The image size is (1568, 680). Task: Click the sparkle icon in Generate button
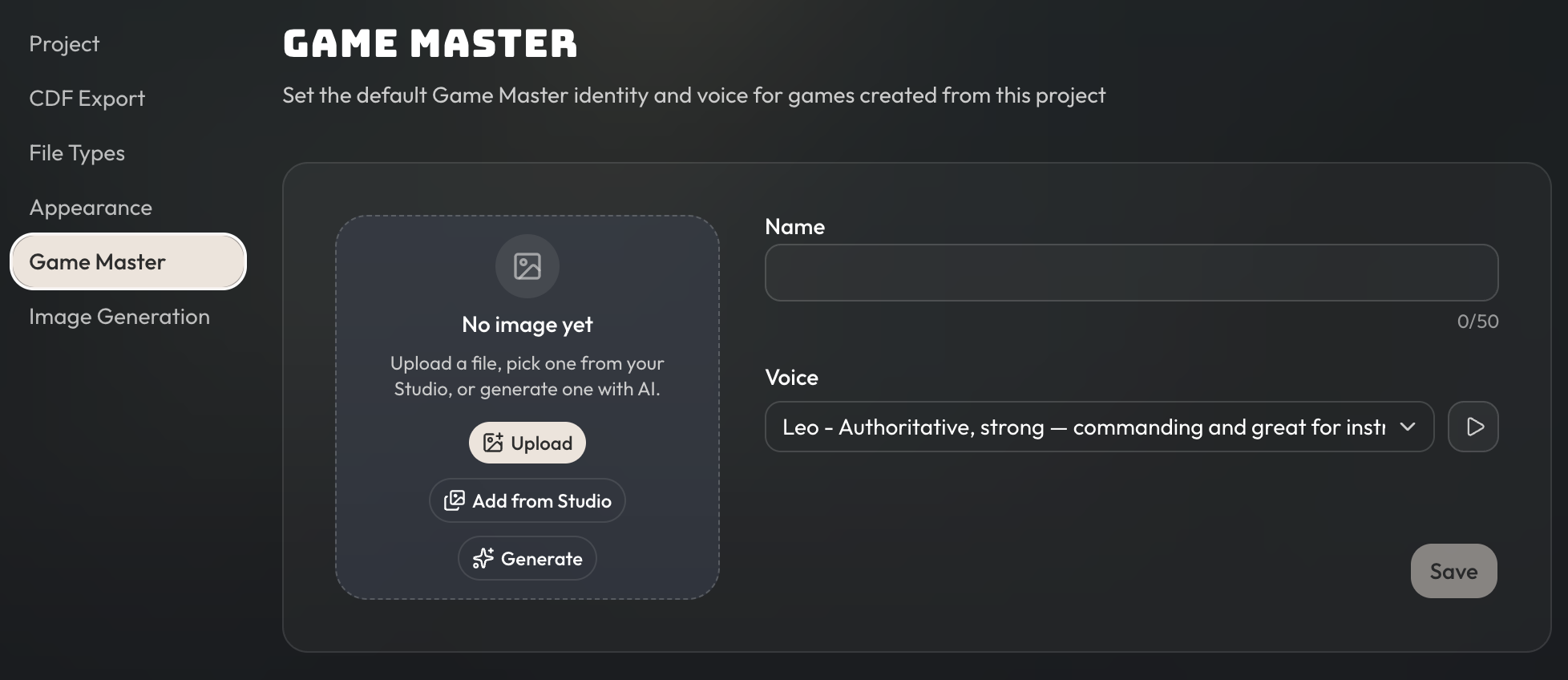tap(483, 558)
